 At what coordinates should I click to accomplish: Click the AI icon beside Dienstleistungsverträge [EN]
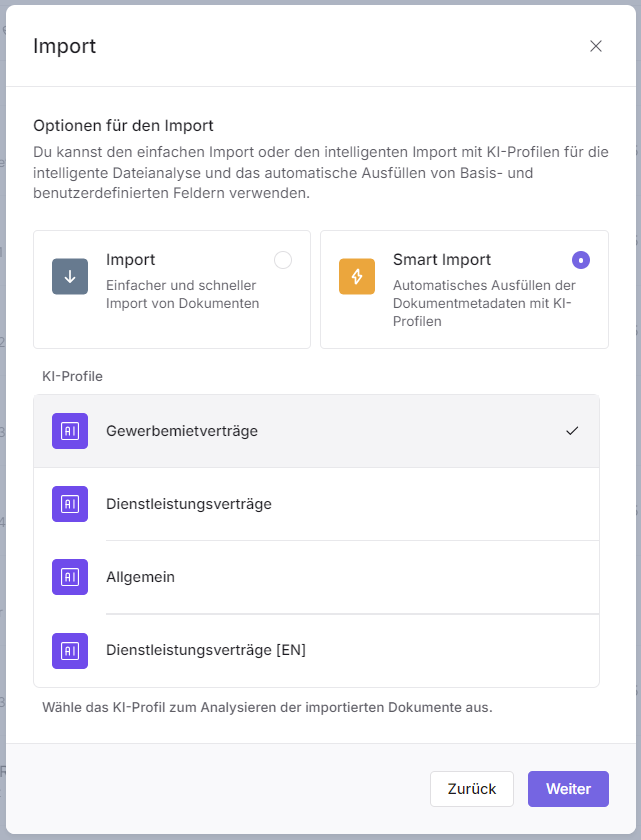70,650
